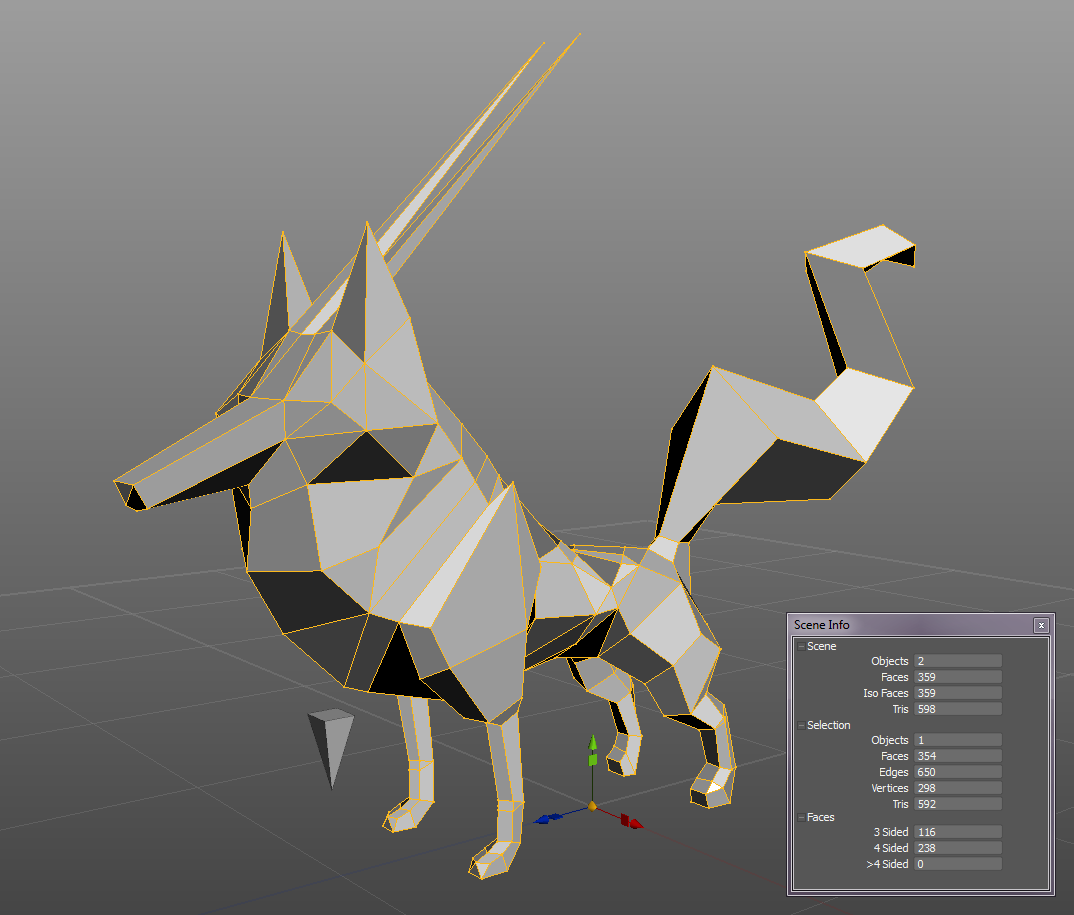Collapse the Selection section in Scene Info

tap(801, 725)
